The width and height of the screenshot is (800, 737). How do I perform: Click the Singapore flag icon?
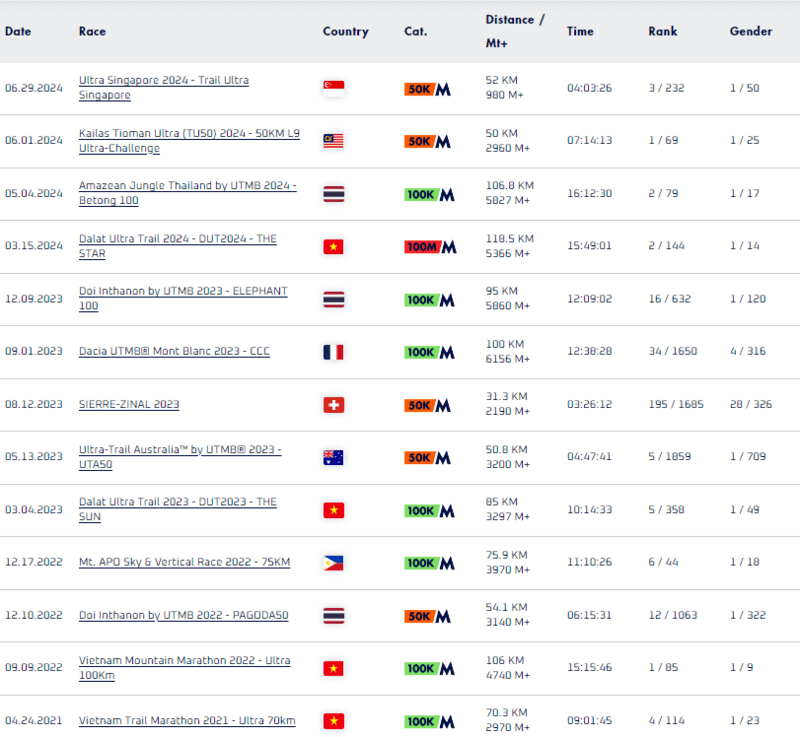coord(334,88)
